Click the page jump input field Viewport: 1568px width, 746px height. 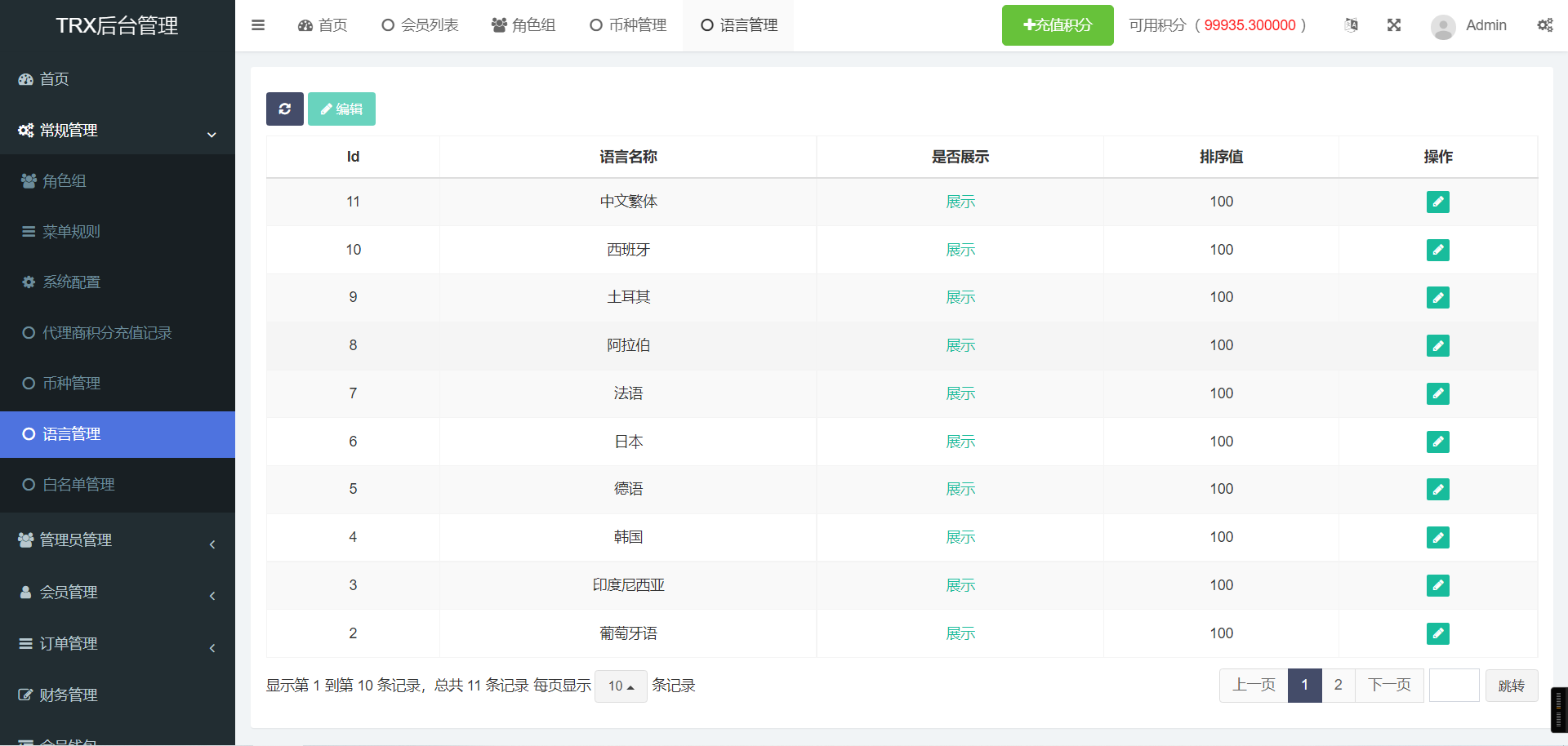pos(1454,686)
